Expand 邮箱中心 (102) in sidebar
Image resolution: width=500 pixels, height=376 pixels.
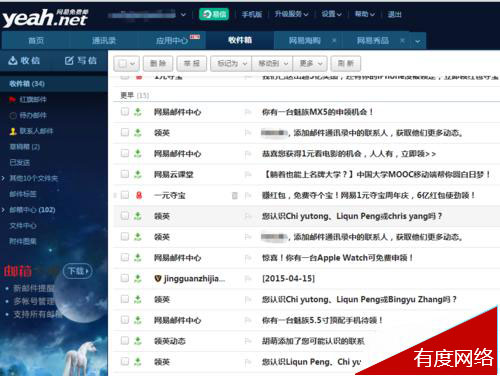tap(3, 210)
